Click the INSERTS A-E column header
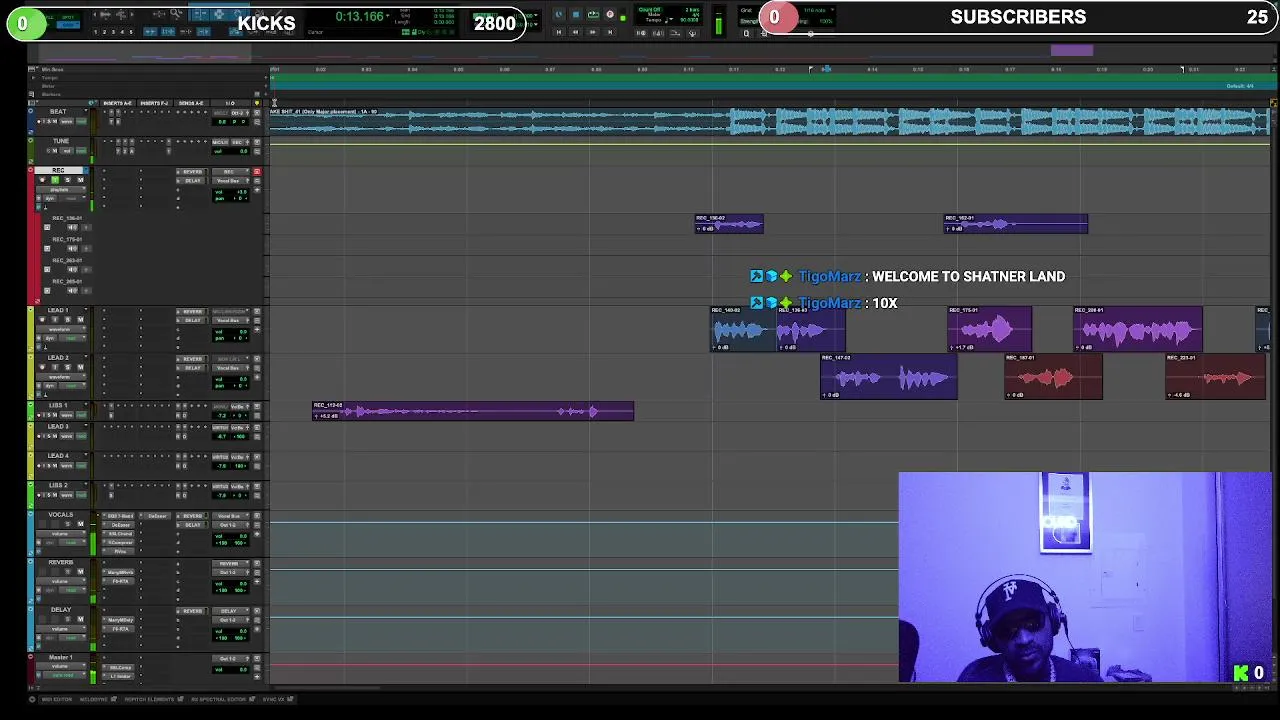The height and width of the screenshot is (720, 1280). point(117,103)
